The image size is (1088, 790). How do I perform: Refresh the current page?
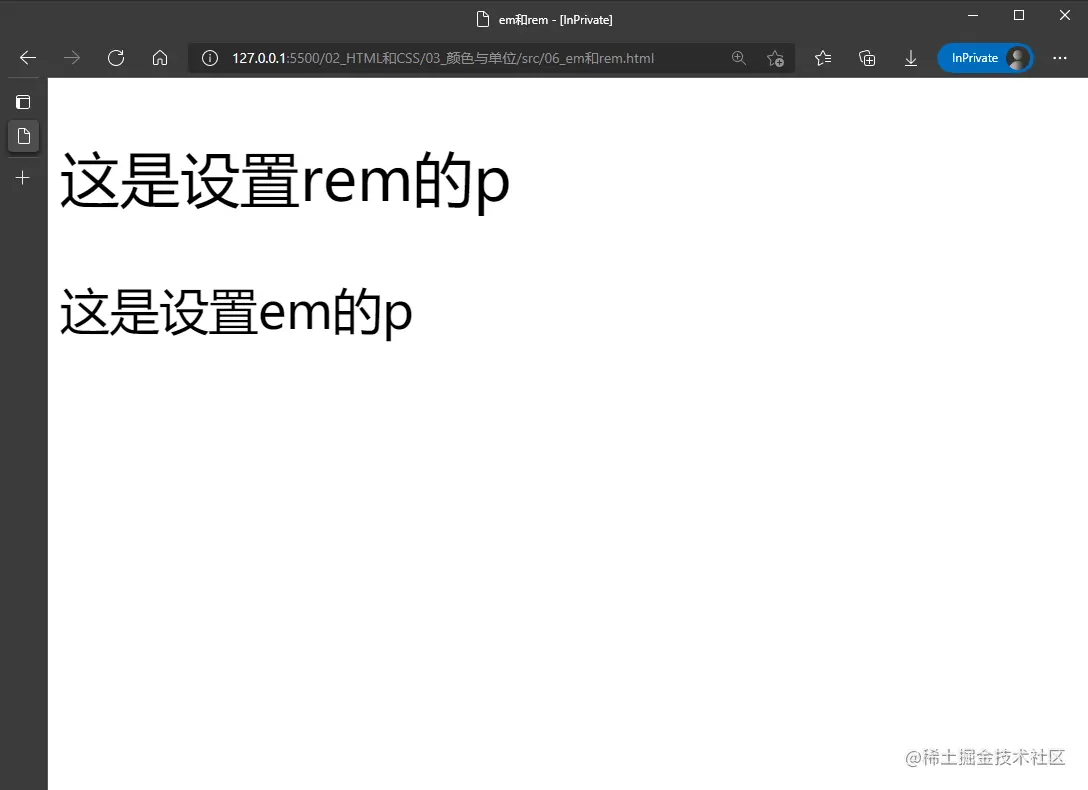116,58
